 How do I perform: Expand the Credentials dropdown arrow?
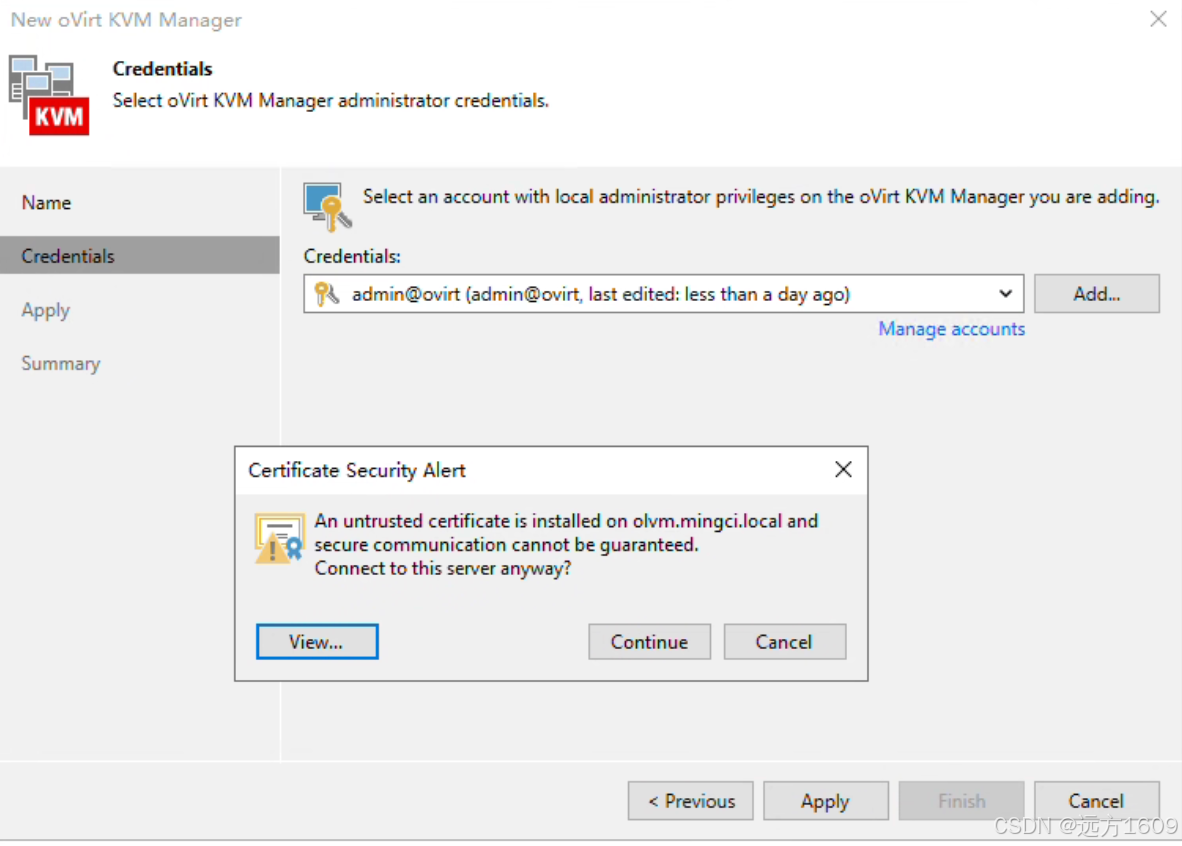click(1005, 293)
